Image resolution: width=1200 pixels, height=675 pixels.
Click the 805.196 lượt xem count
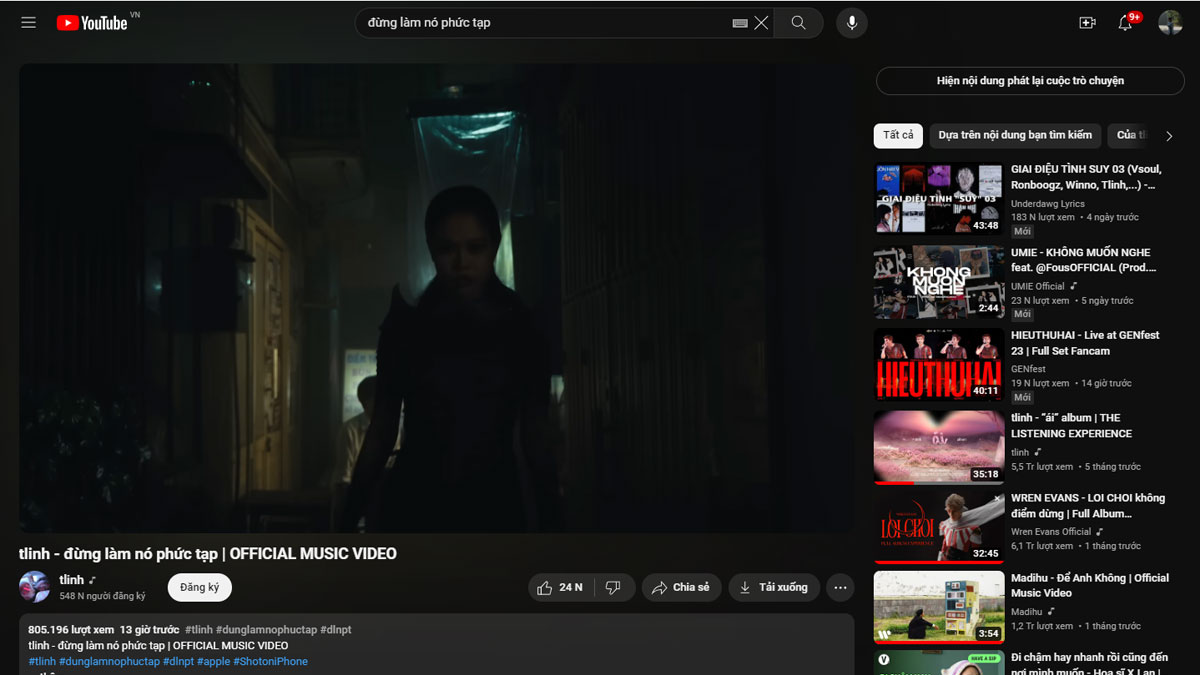71,630
